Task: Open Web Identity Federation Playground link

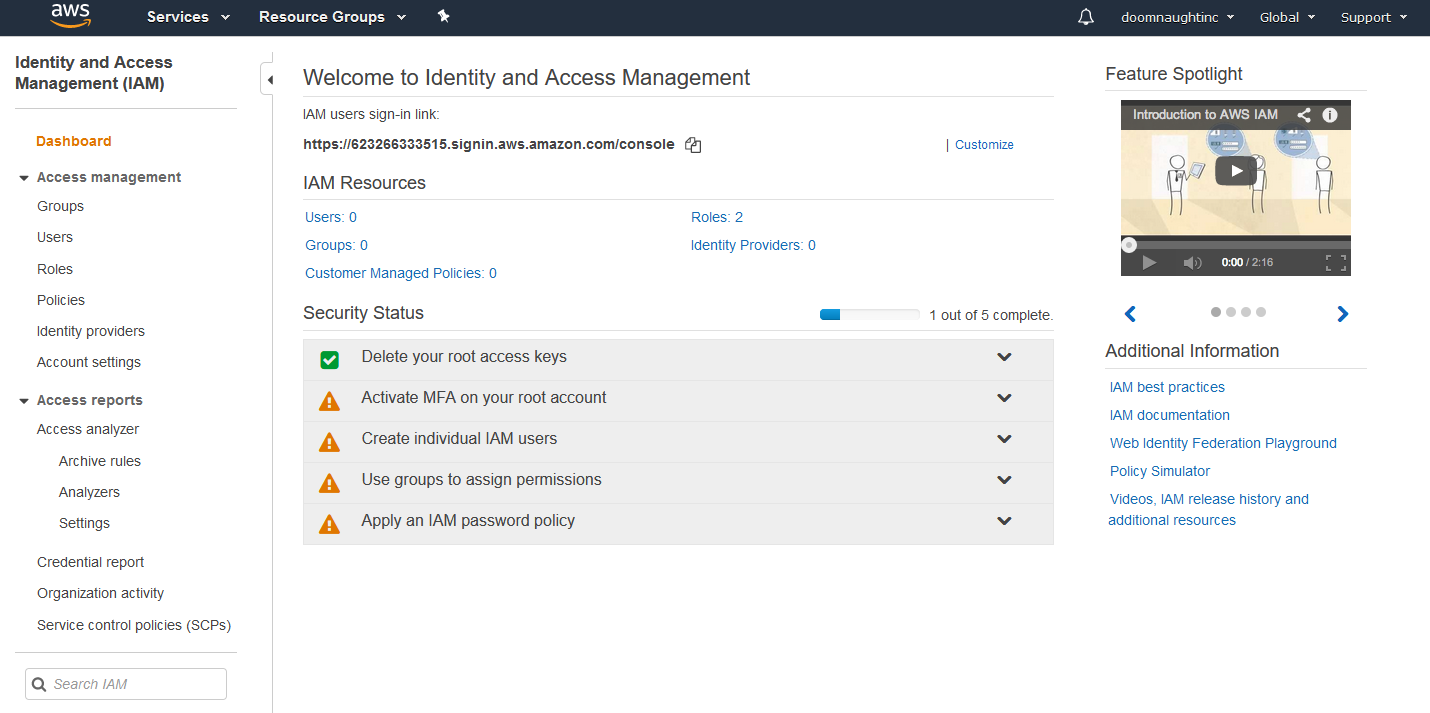Action: point(1223,443)
